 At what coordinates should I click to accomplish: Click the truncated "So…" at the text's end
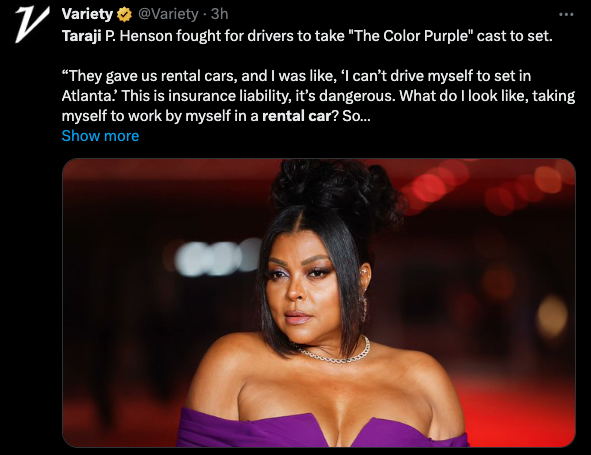357,116
